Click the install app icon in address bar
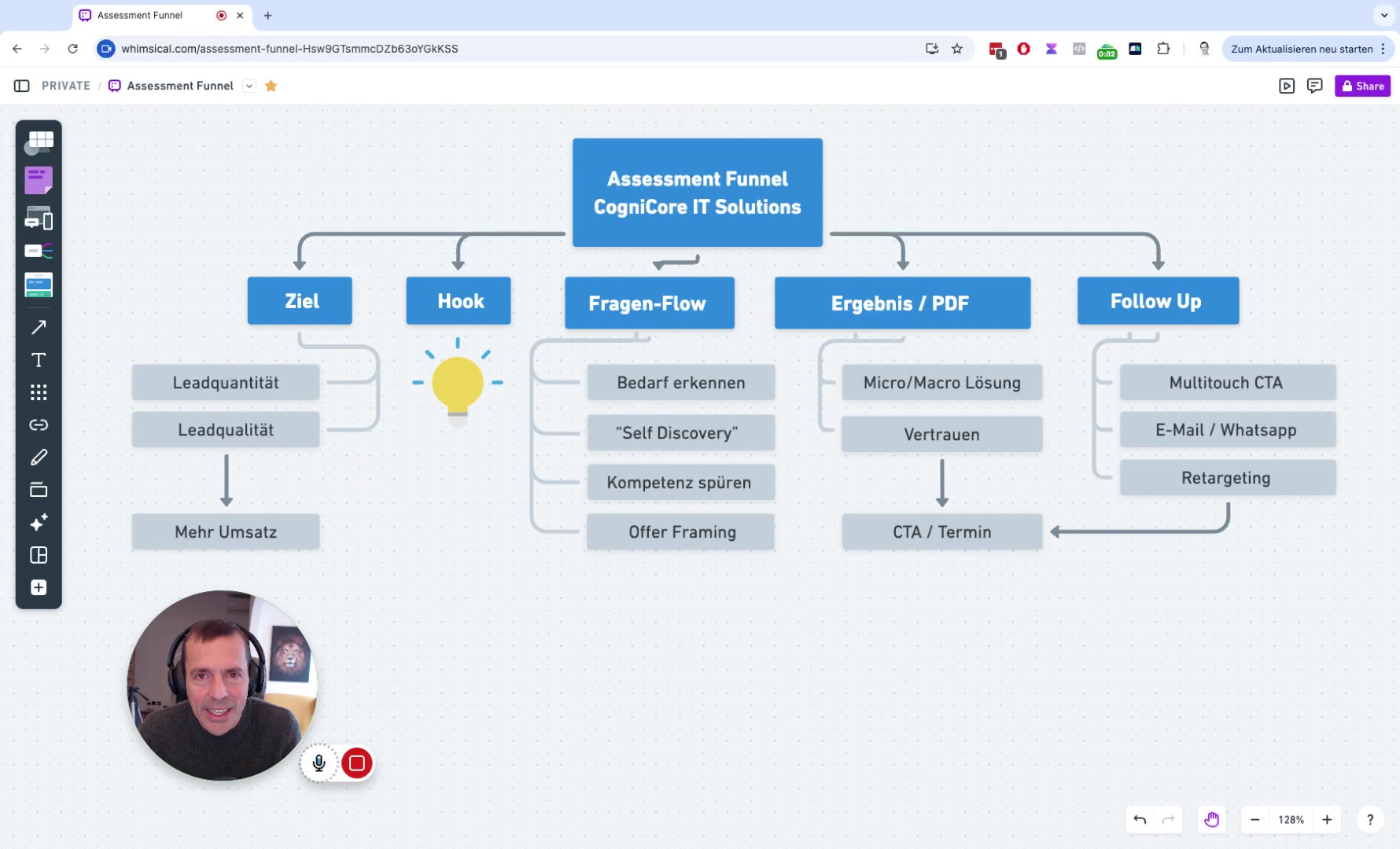Image resolution: width=1400 pixels, height=849 pixels. pyautogui.click(x=932, y=49)
